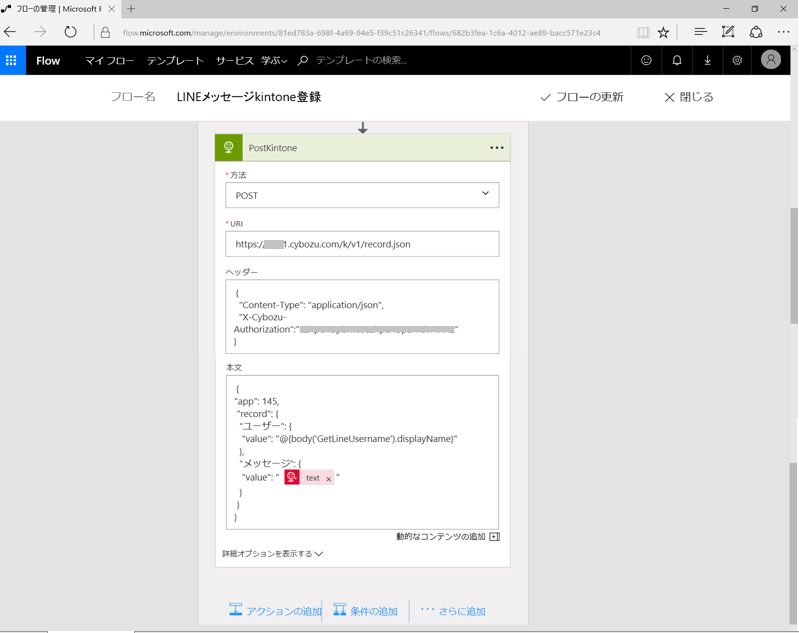Screen dimensions: 799x633
Task: Click さらに追加 button
Action: [x=453, y=611]
